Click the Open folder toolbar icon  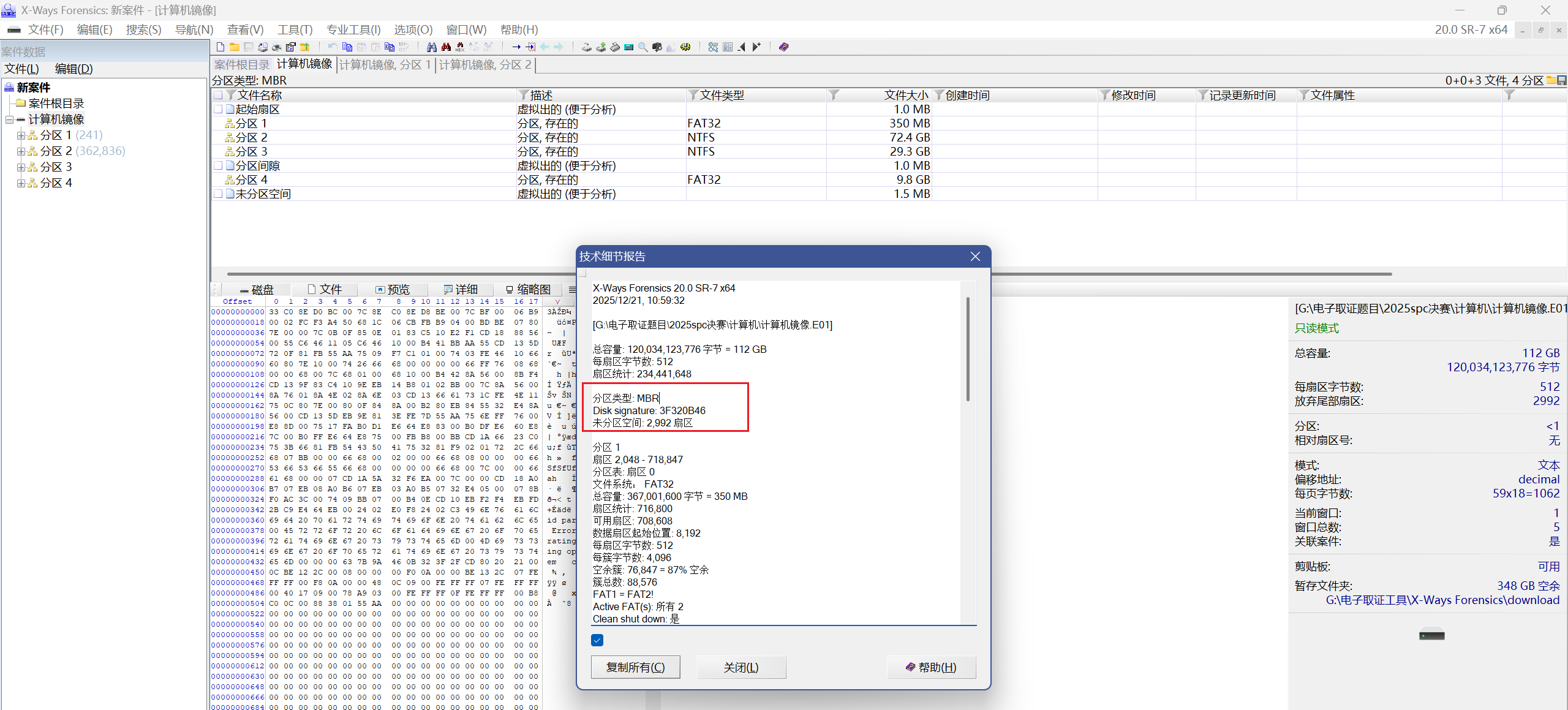click(x=235, y=47)
